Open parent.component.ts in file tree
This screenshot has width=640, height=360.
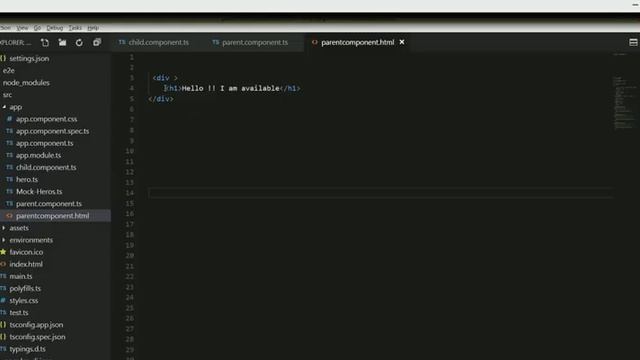(49, 204)
